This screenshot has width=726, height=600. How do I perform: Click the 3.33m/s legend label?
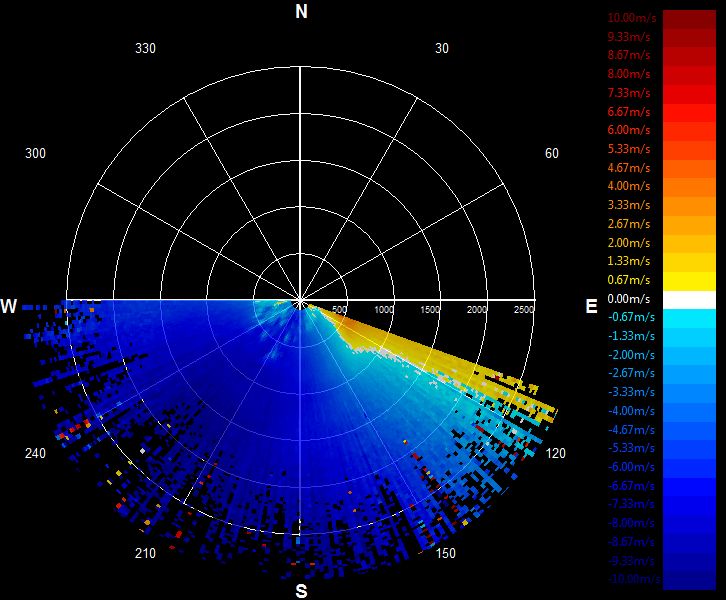click(629, 205)
